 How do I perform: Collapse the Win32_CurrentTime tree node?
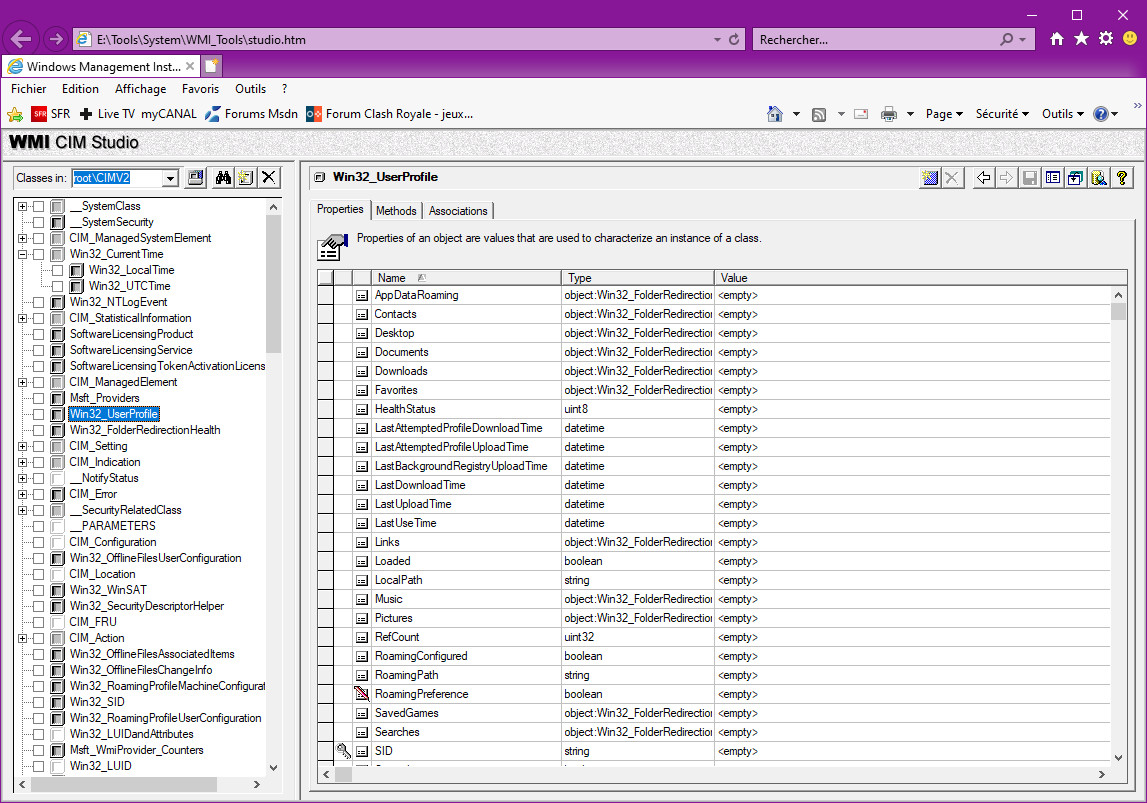(x=22, y=254)
